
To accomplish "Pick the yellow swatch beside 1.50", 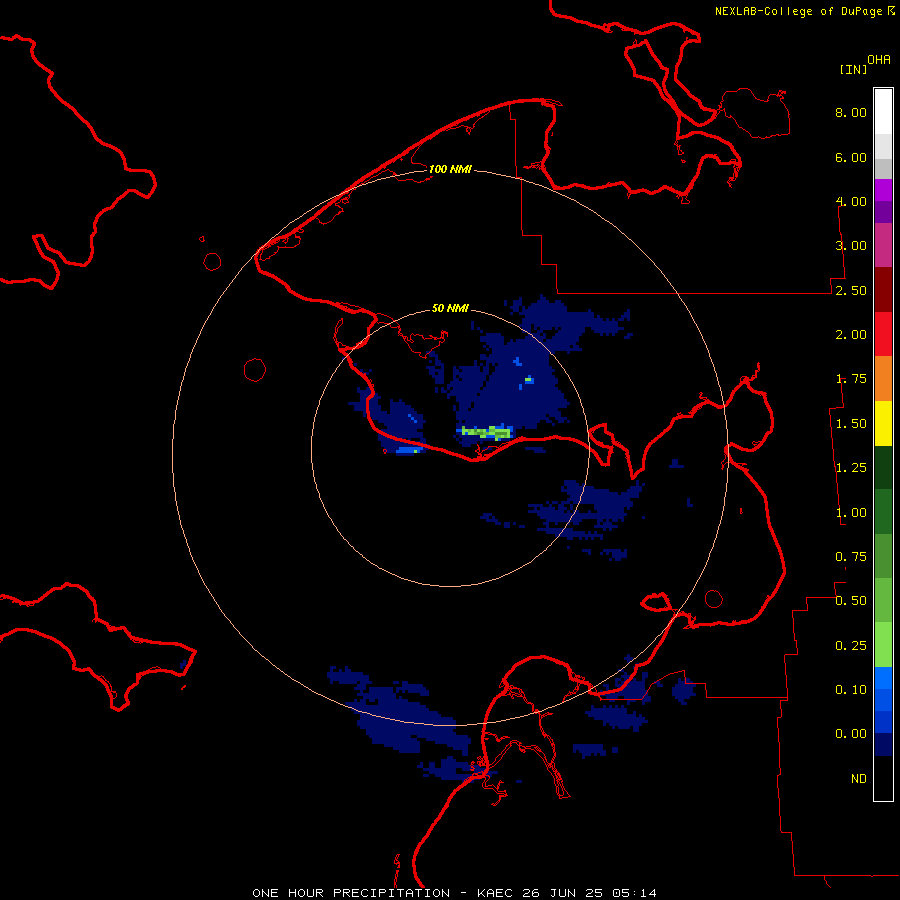I will 883,423.
